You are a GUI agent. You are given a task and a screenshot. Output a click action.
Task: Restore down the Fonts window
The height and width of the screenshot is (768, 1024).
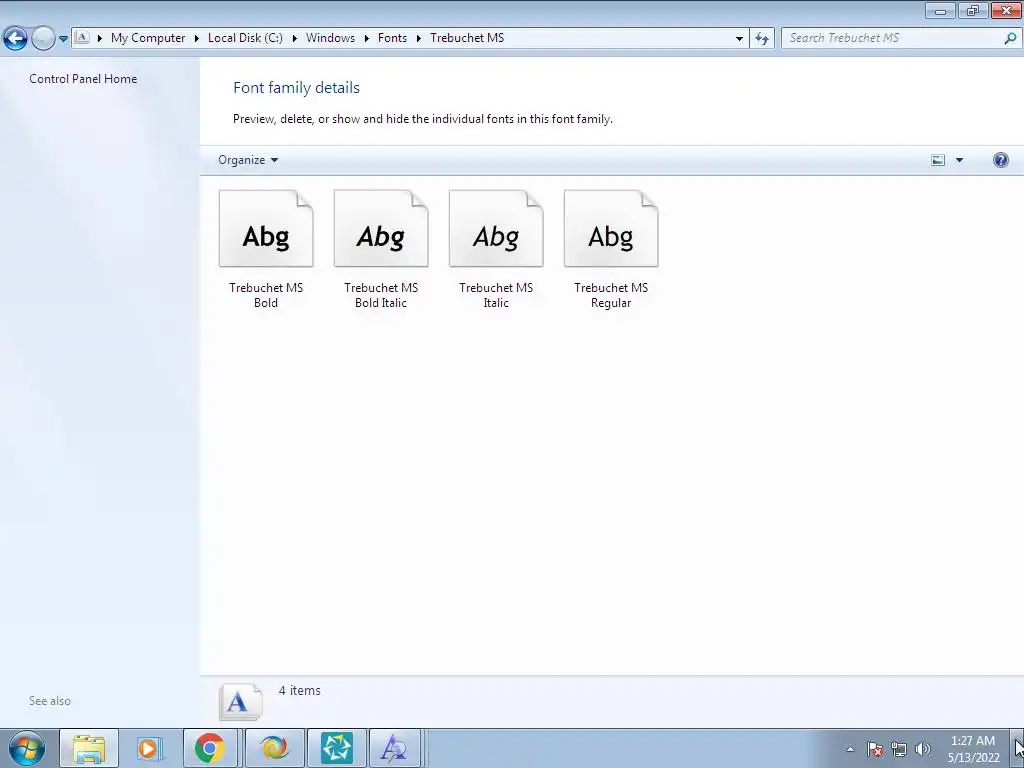[973, 11]
